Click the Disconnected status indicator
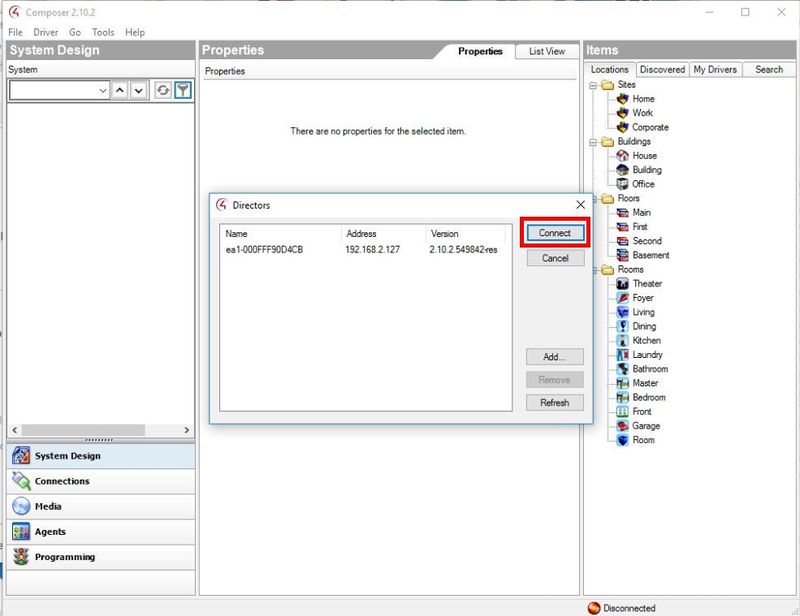Viewport: 800px width, 616px height. click(x=621, y=608)
